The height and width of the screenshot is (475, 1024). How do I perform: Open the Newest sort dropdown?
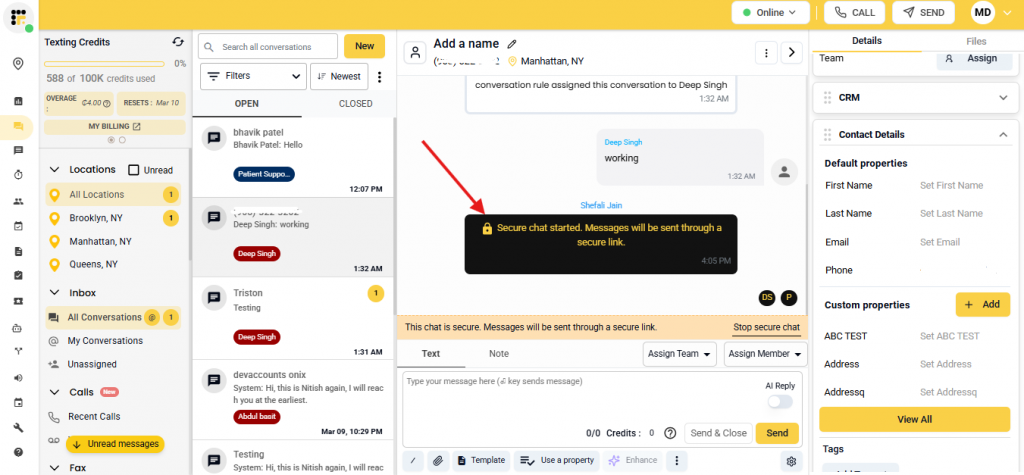coord(339,76)
